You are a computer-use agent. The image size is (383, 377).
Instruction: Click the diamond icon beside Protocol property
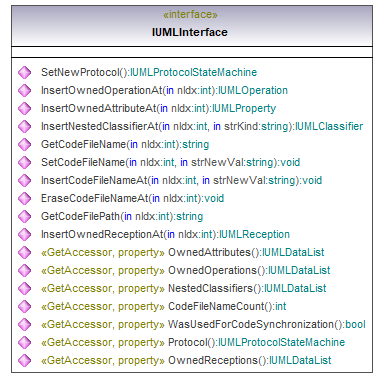click(x=24, y=342)
